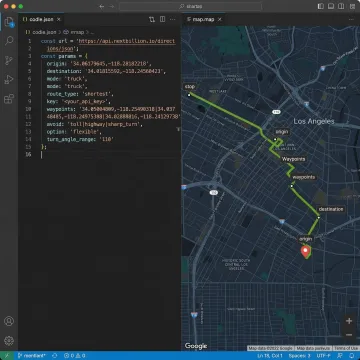Click the stop label on the map
Image resolution: width=360 pixels, height=360 pixels.
click(x=190, y=87)
